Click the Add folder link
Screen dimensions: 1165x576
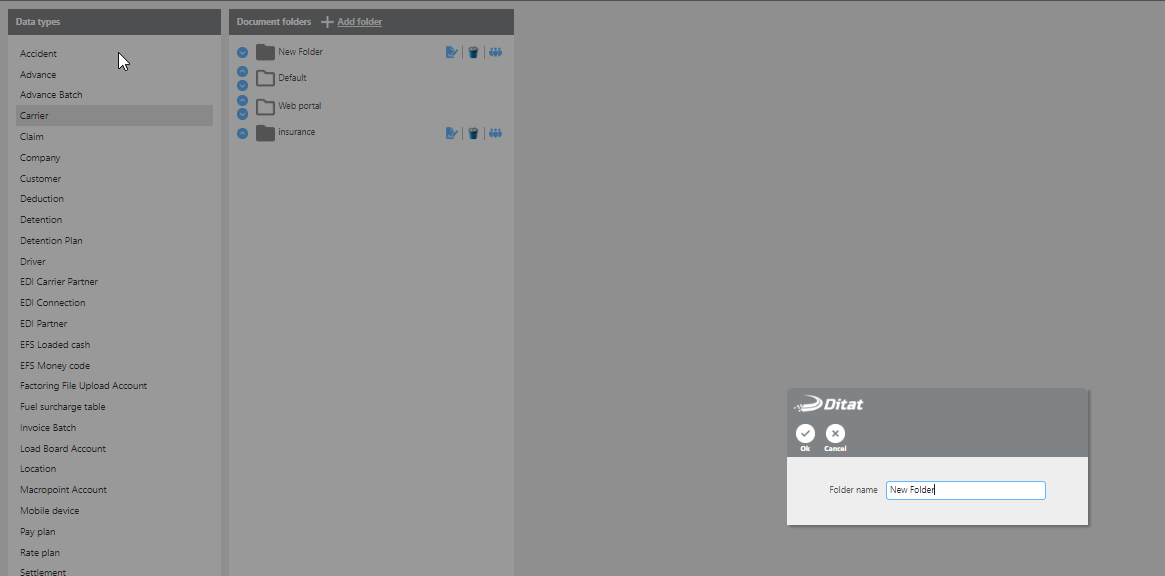[358, 22]
